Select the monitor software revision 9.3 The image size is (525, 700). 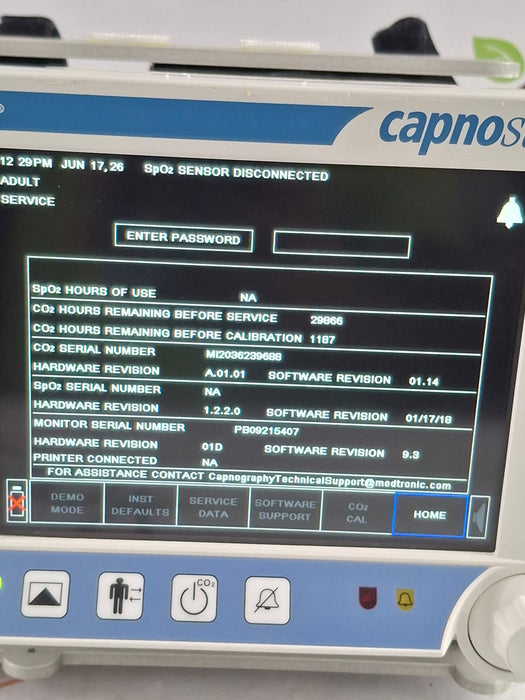click(410, 454)
